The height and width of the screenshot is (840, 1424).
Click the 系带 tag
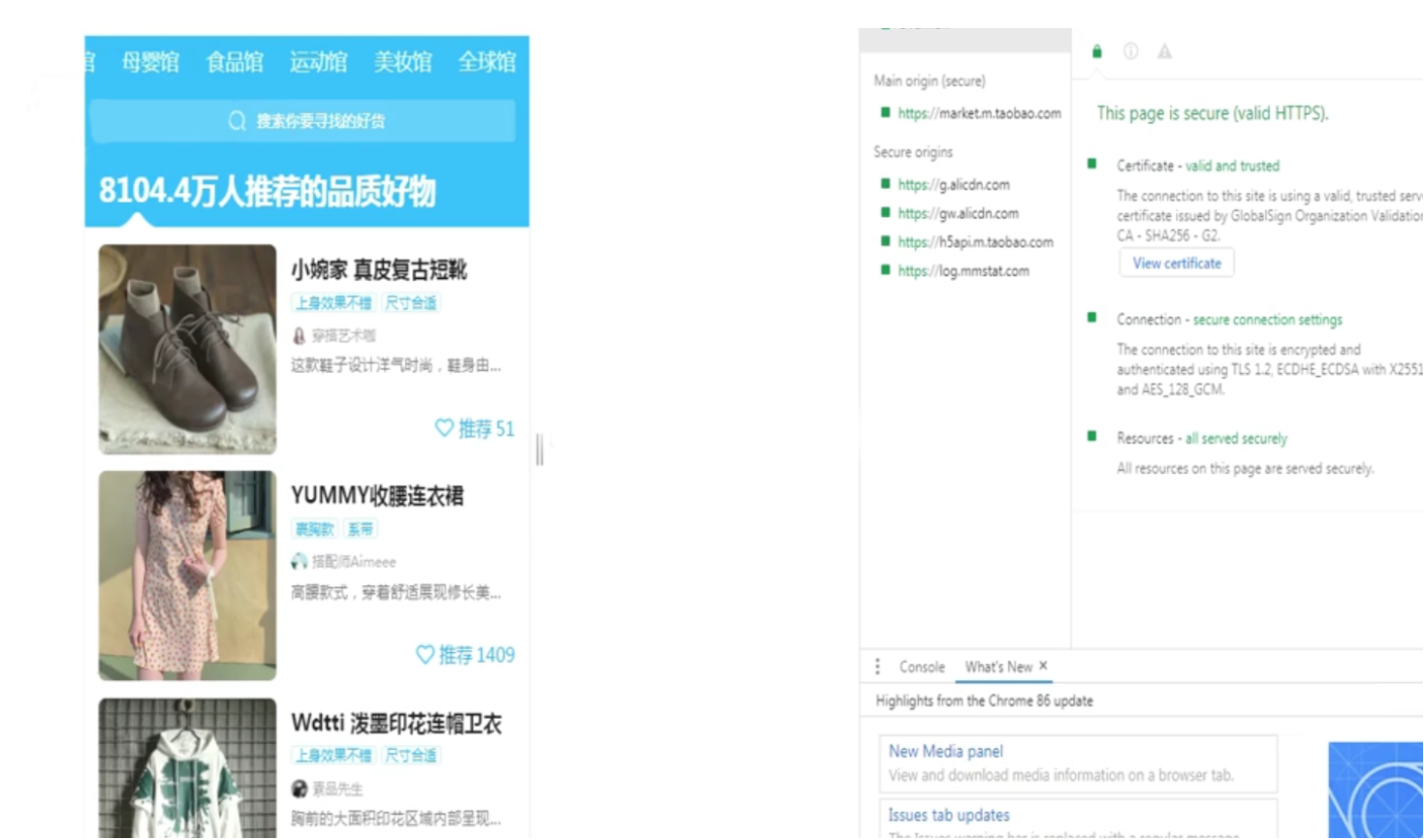point(360,529)
